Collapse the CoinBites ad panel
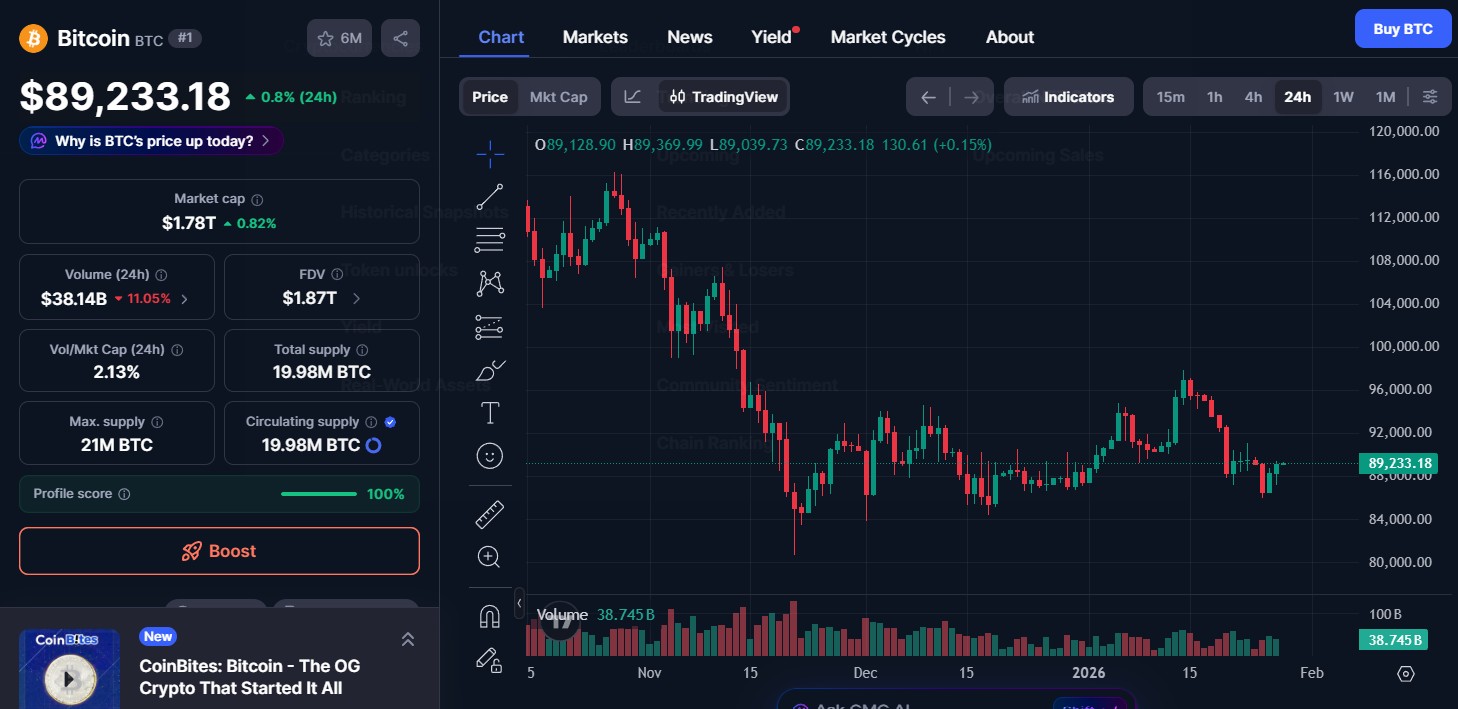The width and height of the screenshot is (1458, 709). 408,638
